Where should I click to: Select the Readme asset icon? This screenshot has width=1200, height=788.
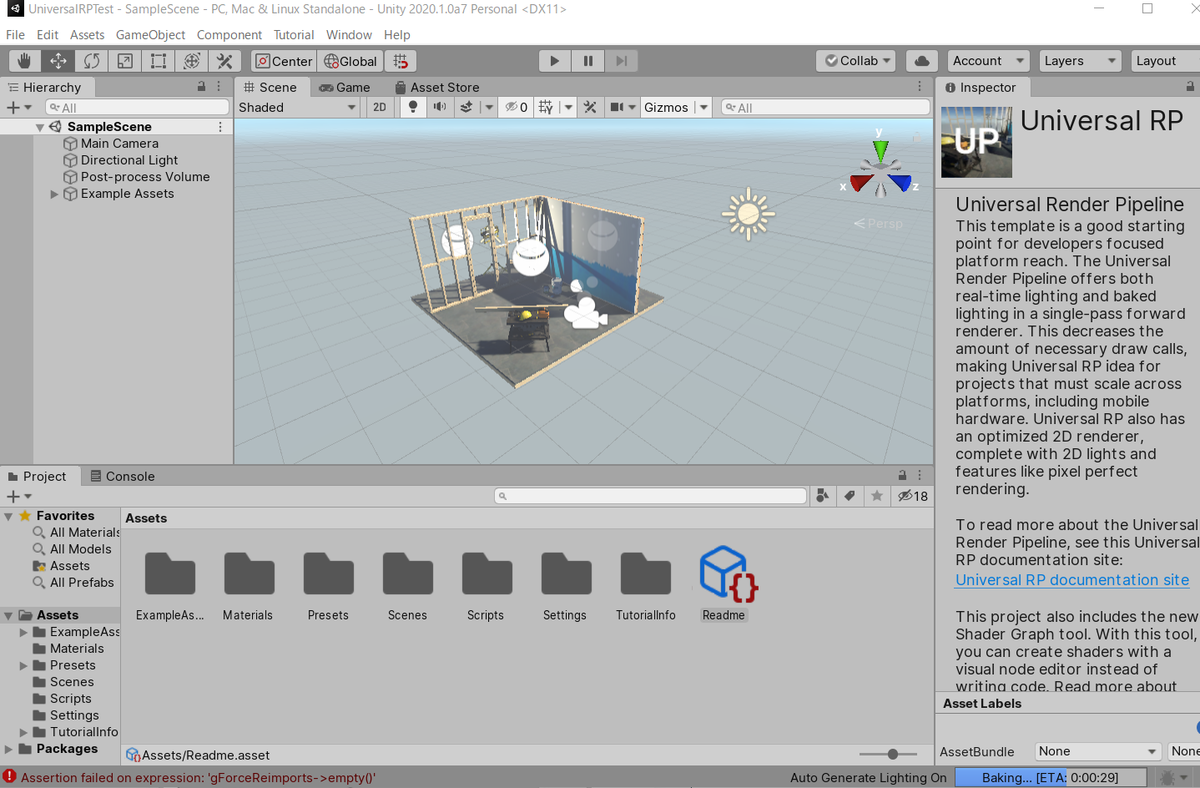(727, 575)
